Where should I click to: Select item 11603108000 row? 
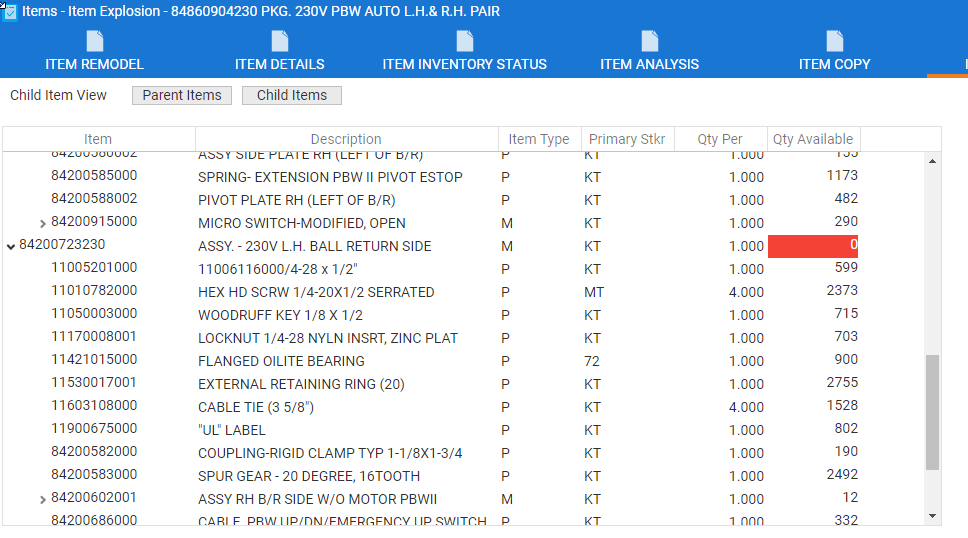click(x=94, y=405)
